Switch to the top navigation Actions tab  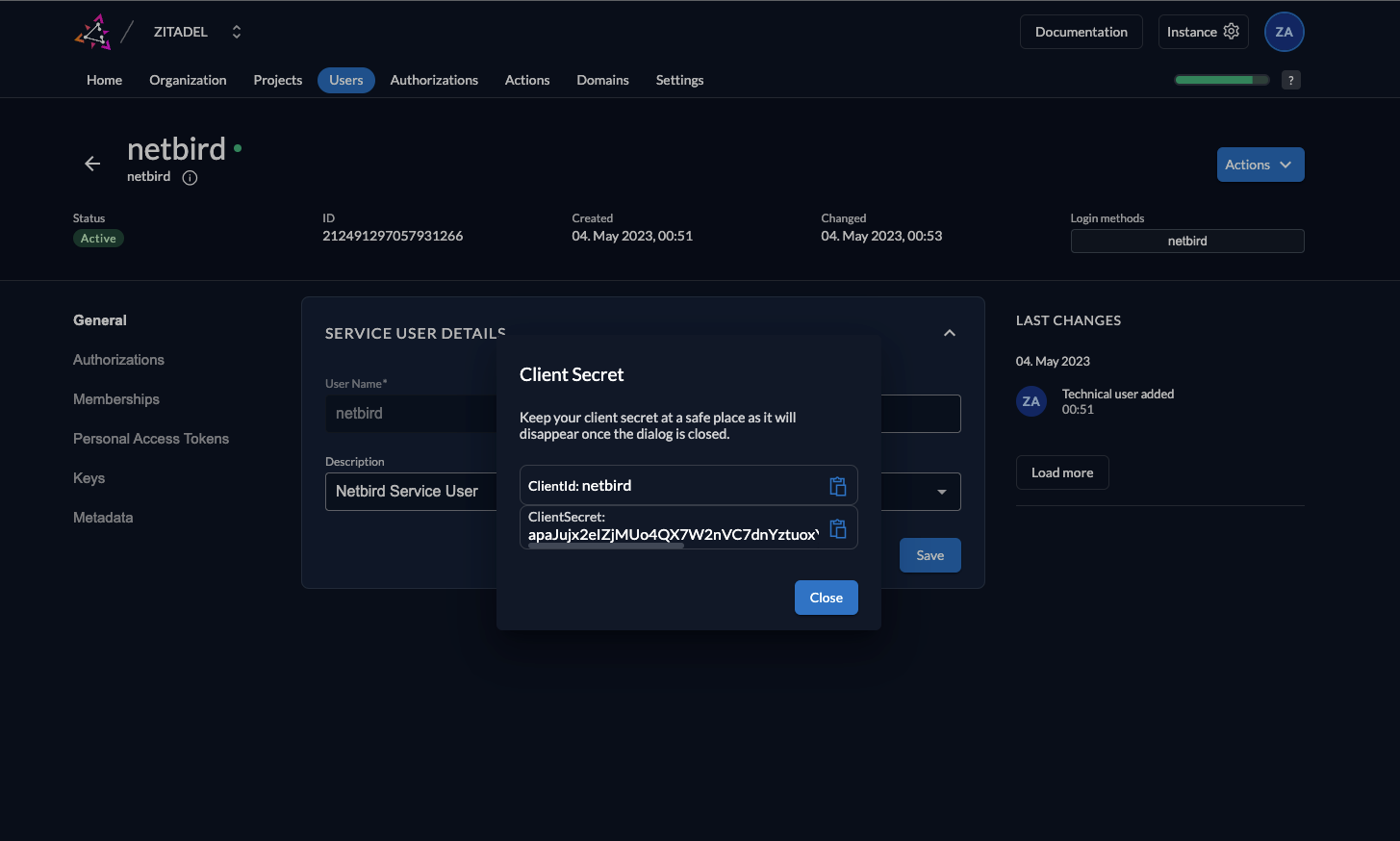click(x=527, y=80)
